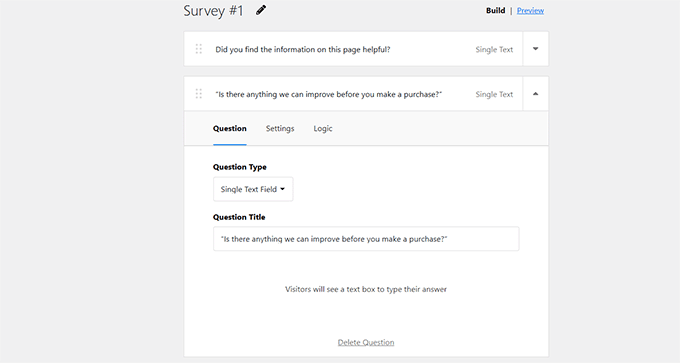Open the Single Text Field question type dropdown
Viewport: 680px width, 363px height.
point(253,189)
